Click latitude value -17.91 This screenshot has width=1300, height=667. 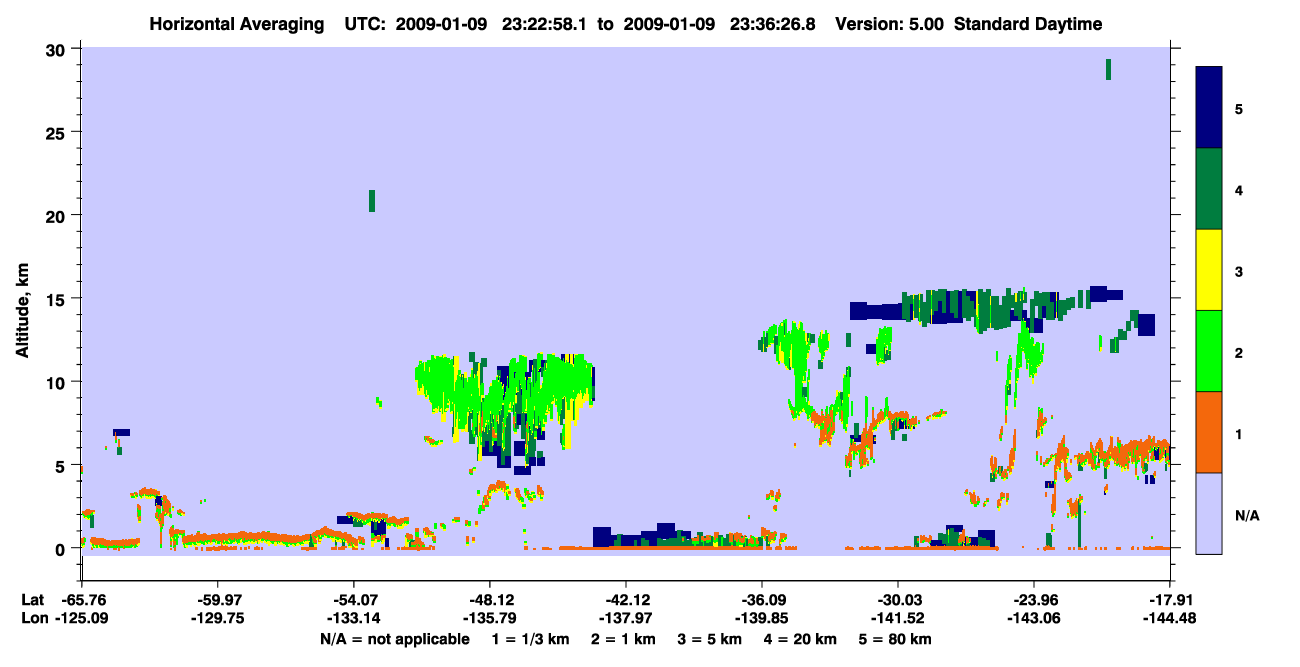tap(1170, 600)
